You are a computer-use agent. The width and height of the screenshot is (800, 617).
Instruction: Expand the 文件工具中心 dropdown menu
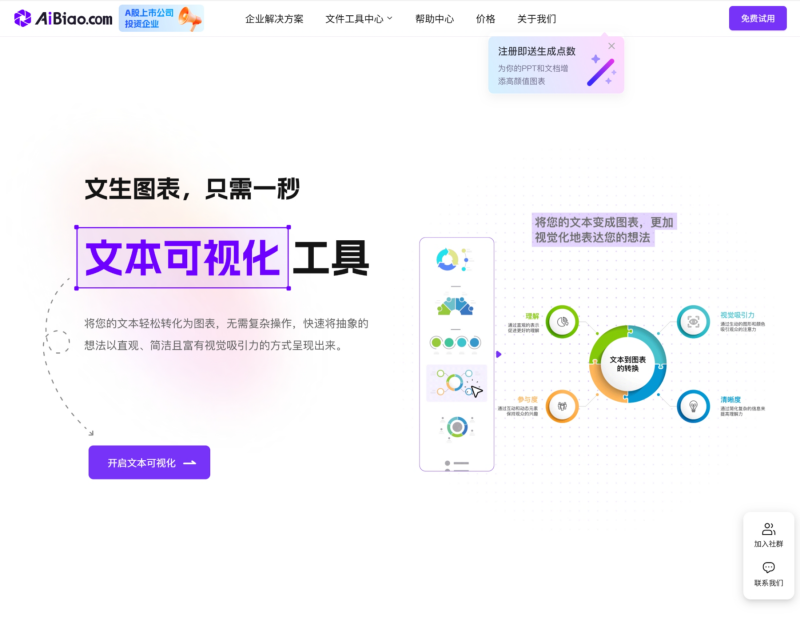359,19
